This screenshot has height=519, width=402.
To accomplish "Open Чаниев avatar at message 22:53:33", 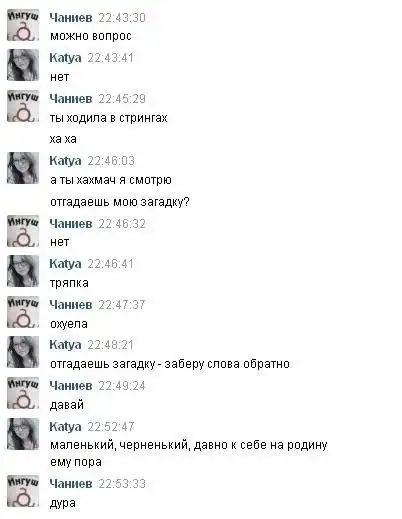I will coord(23,491).
